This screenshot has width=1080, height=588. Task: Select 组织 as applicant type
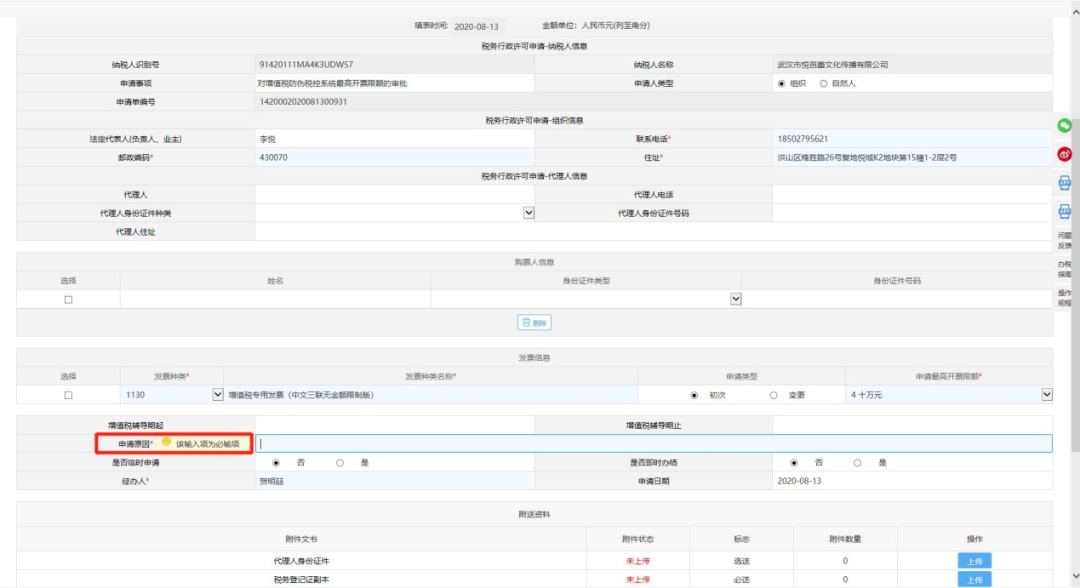pyautogui.click(x=781, y=83)
